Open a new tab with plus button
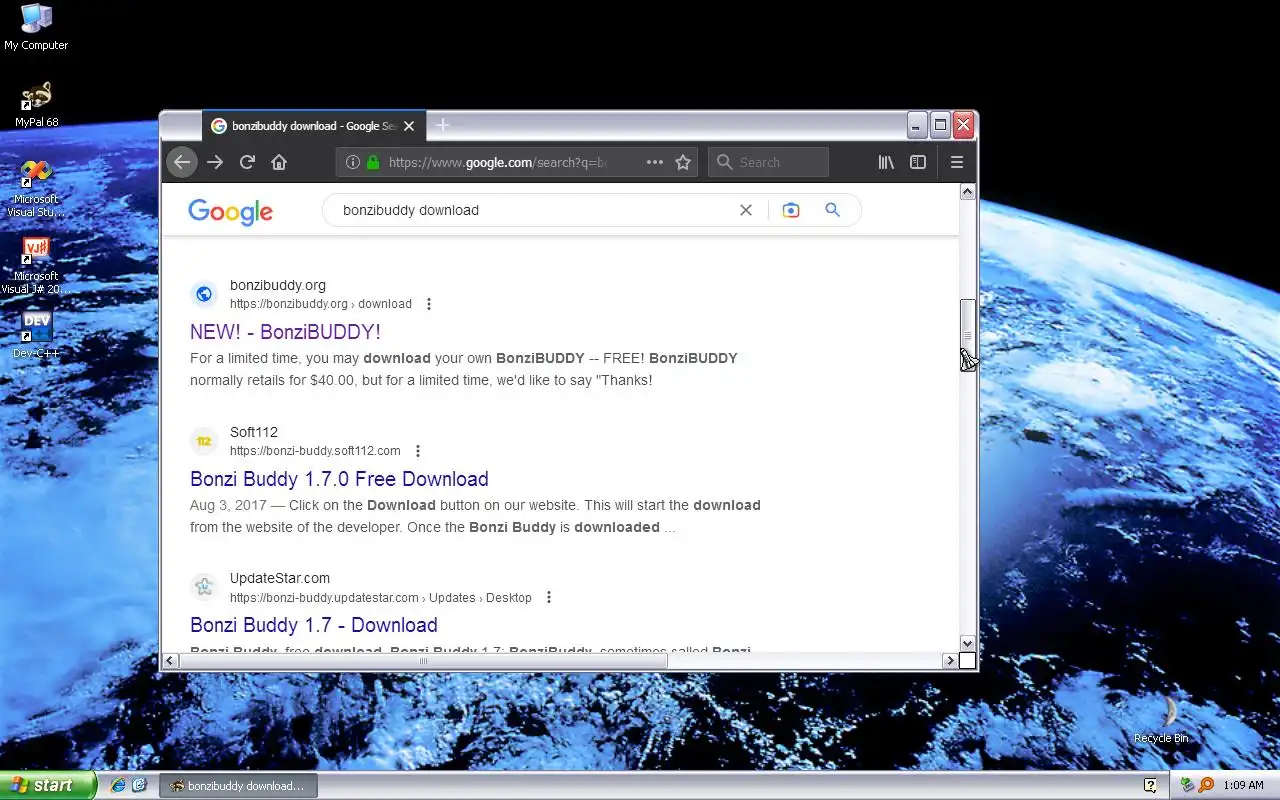Image resolution: width=1280 pixels, height=800 pixels. pyautogui.click(x=443, y=125)
